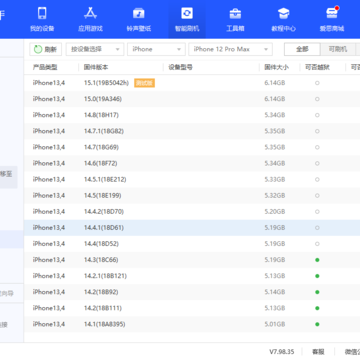Select firmware 14.4.1(18D61)
This screenshot has width=360, height=360.
(x=192, y=228)
